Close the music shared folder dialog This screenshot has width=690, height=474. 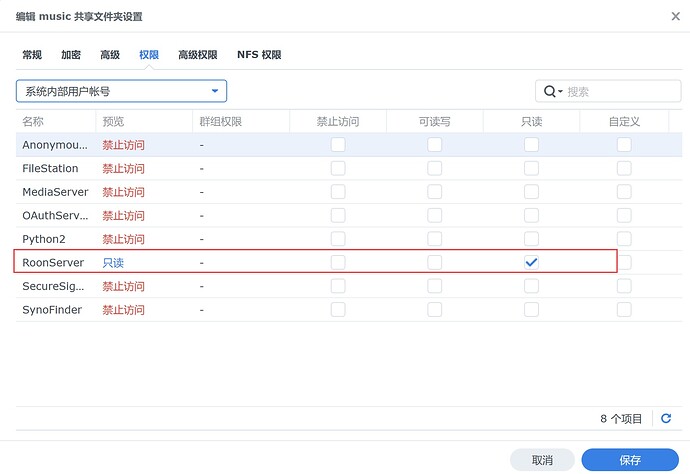pos(675,16)
